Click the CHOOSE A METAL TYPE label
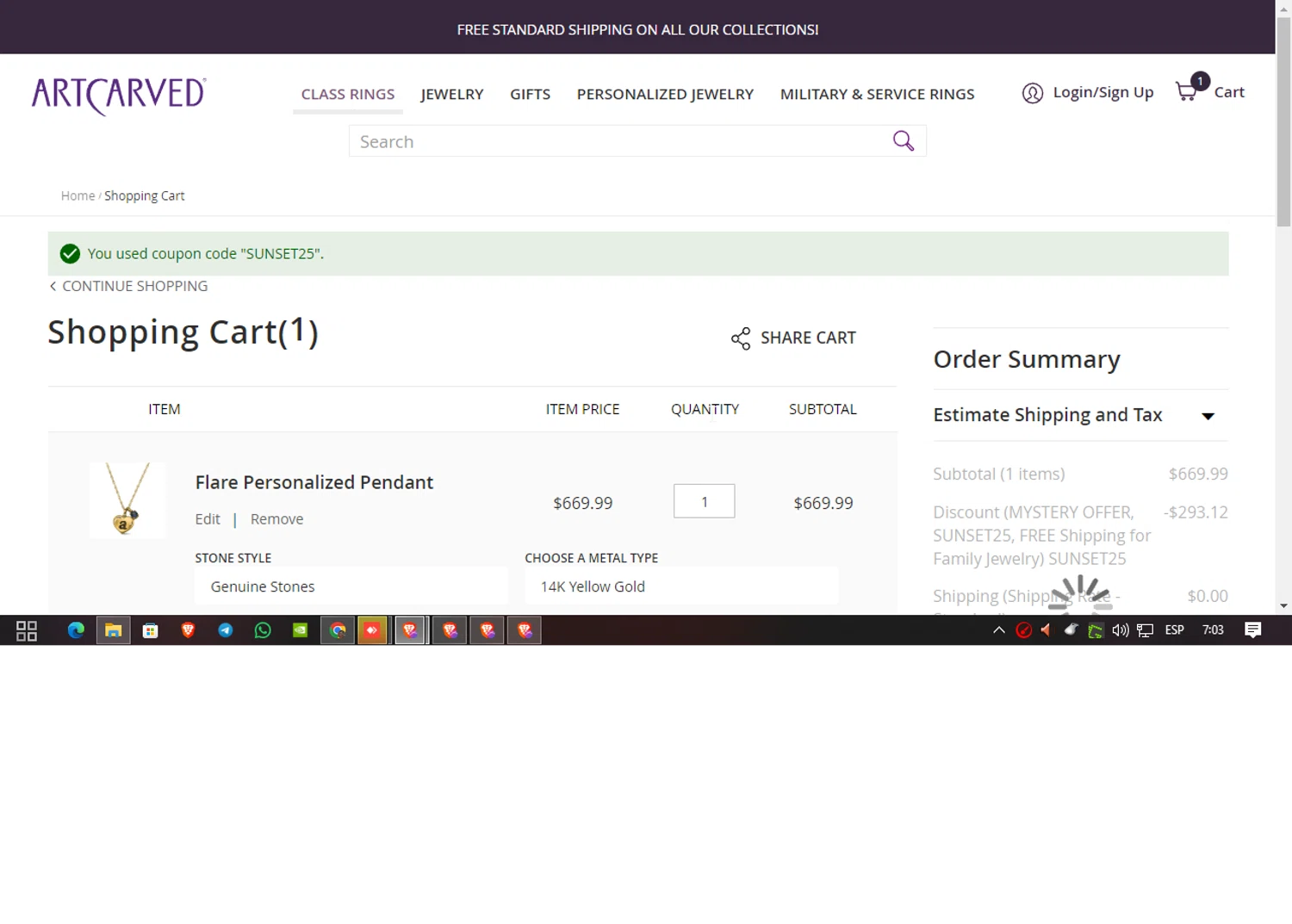1292x924 pixels. (591, 558)
